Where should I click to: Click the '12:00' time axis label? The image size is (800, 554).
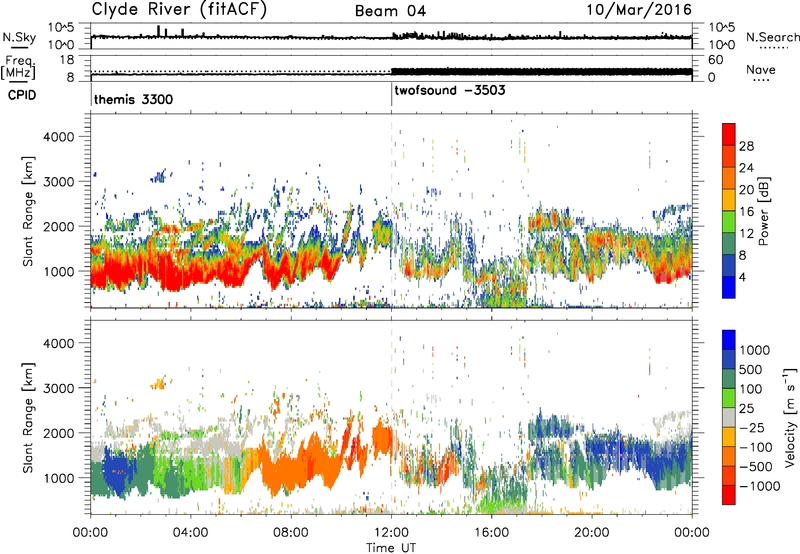coord(391,533)
